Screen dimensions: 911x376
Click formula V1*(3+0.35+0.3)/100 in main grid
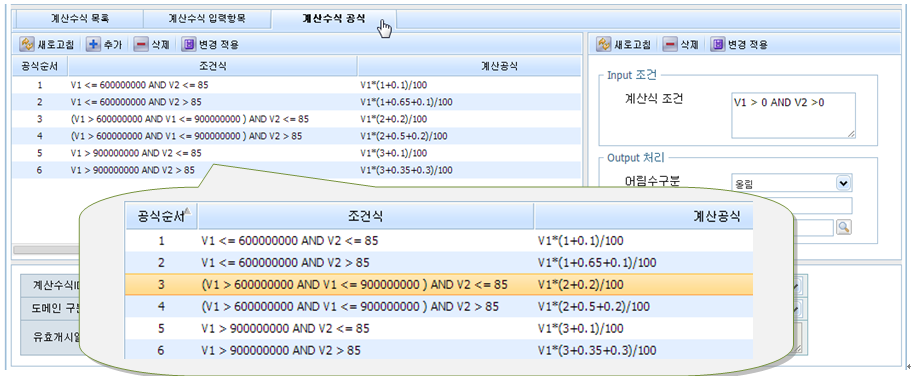point(407,170)
